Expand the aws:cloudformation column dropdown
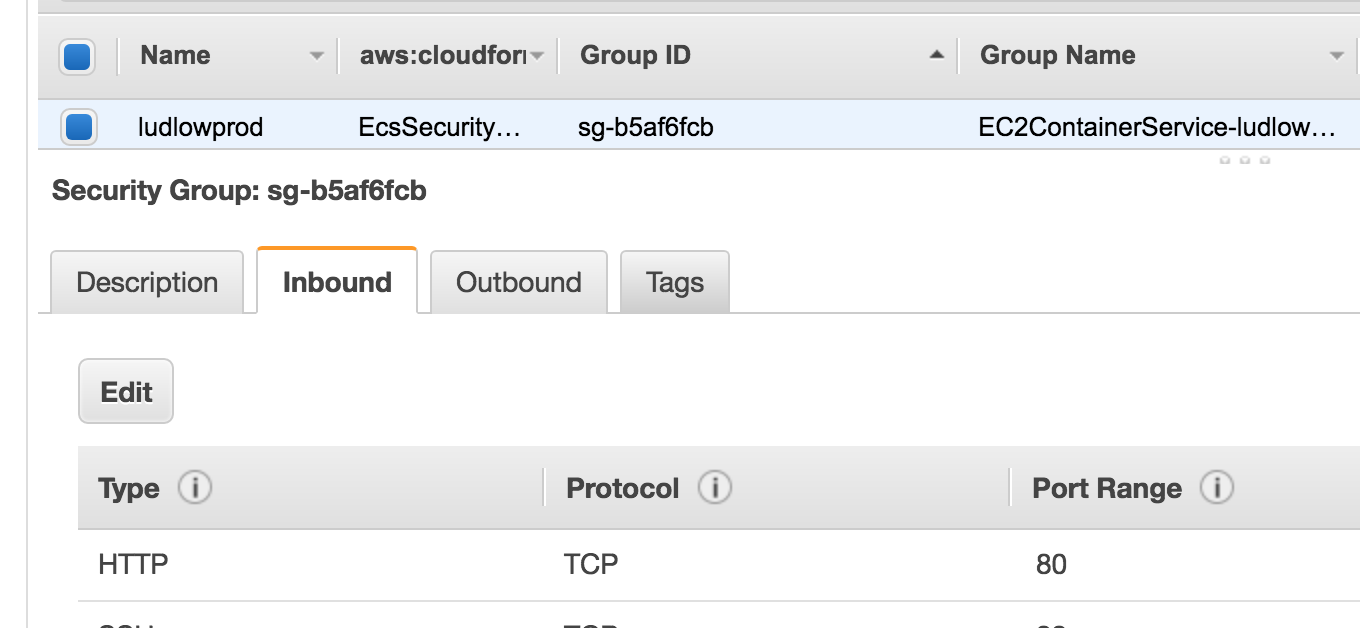Image resolution: width=1360 pixels, height=628 pixels. click(x=537, y=56)
